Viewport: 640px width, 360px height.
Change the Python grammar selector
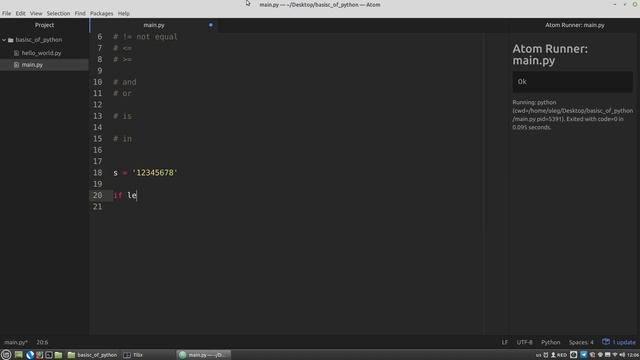pyautogui.click(x=551, y=342)
